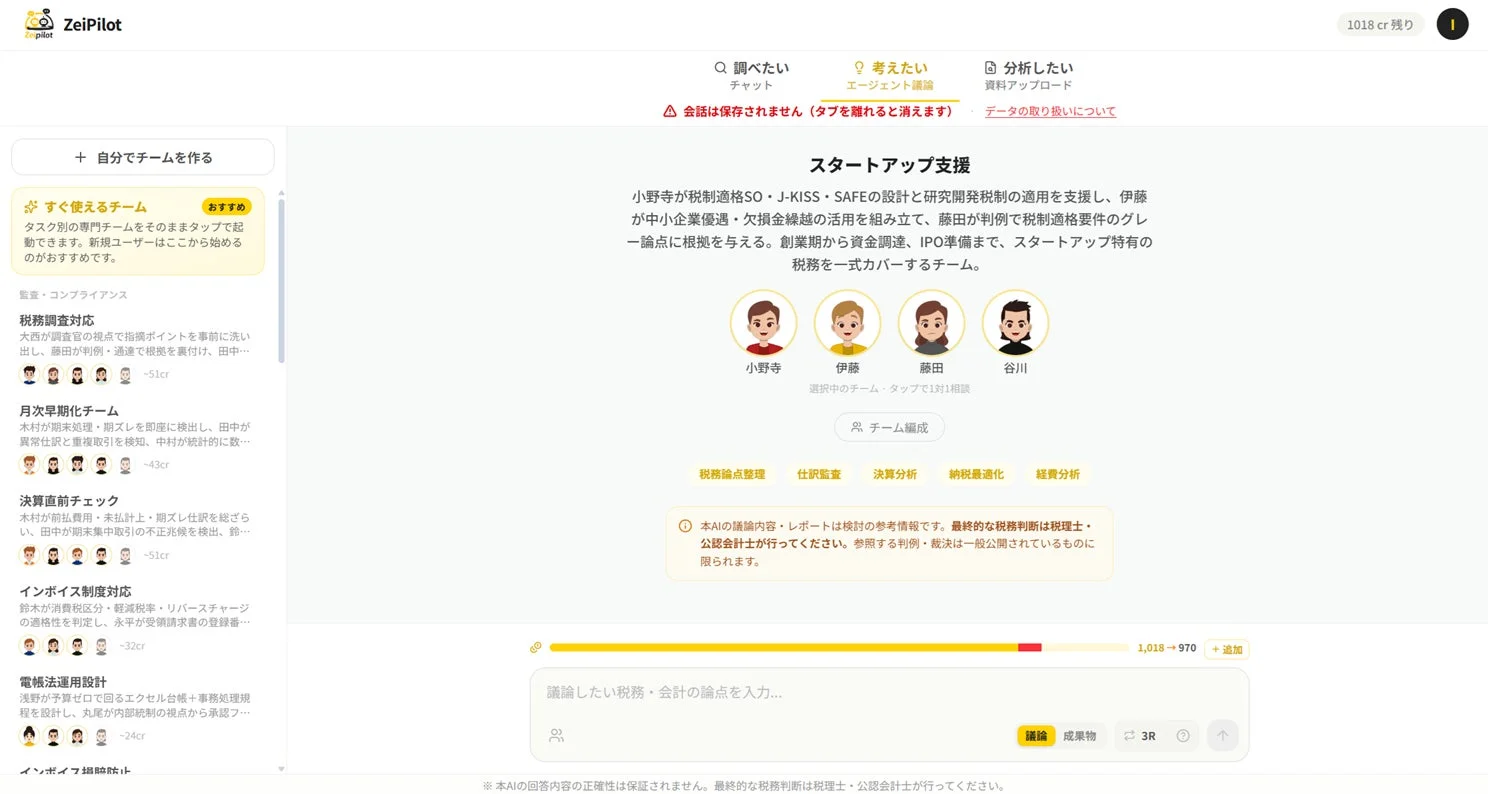Click the + 追加 credits button
Screen dimensions: 1488x794
click(1226, 649)
